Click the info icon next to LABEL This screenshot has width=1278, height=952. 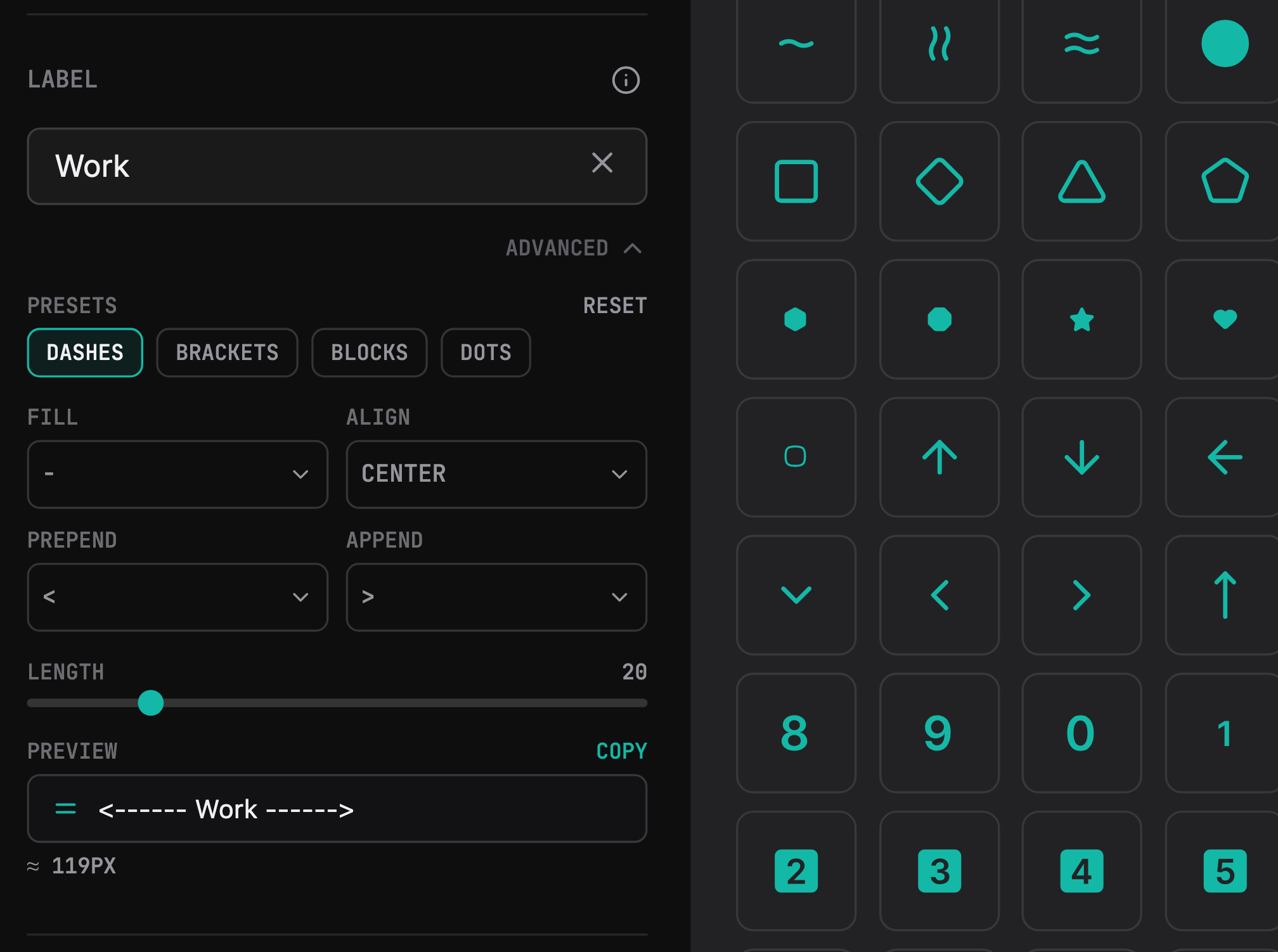tap(626, 80)
